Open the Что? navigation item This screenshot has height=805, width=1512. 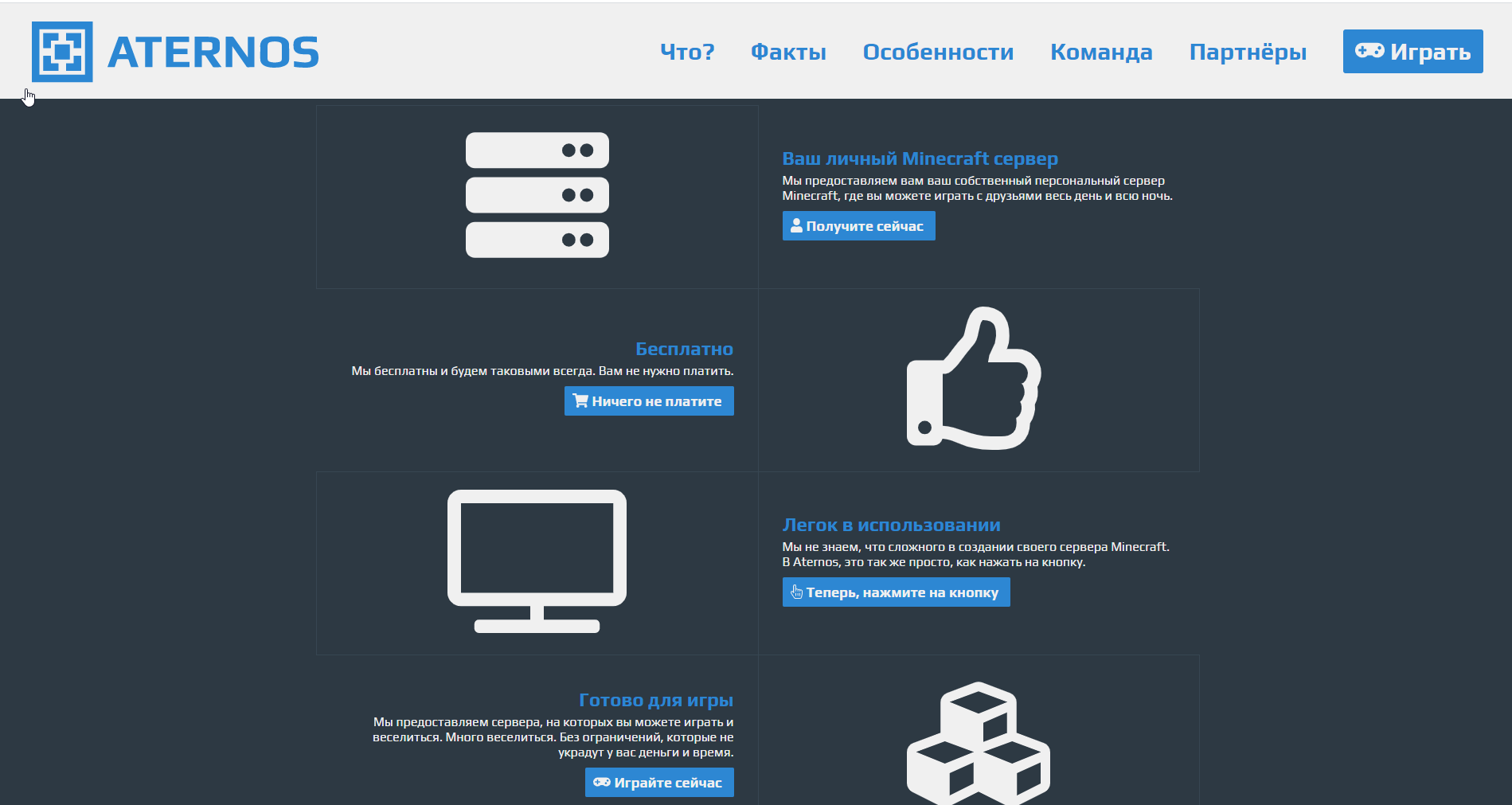point(687,52)
